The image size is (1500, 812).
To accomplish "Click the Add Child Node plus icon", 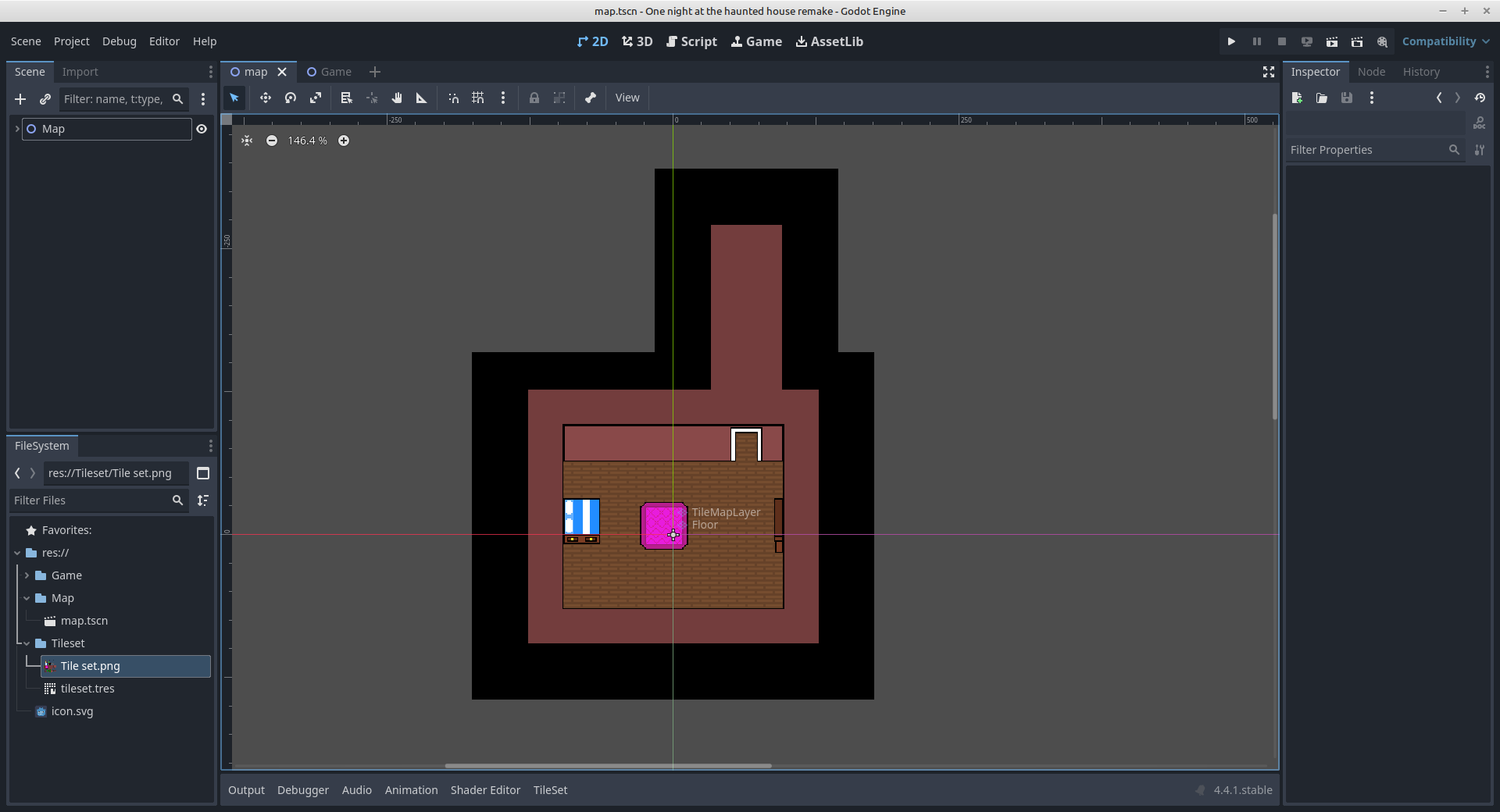I will point(20,99).
